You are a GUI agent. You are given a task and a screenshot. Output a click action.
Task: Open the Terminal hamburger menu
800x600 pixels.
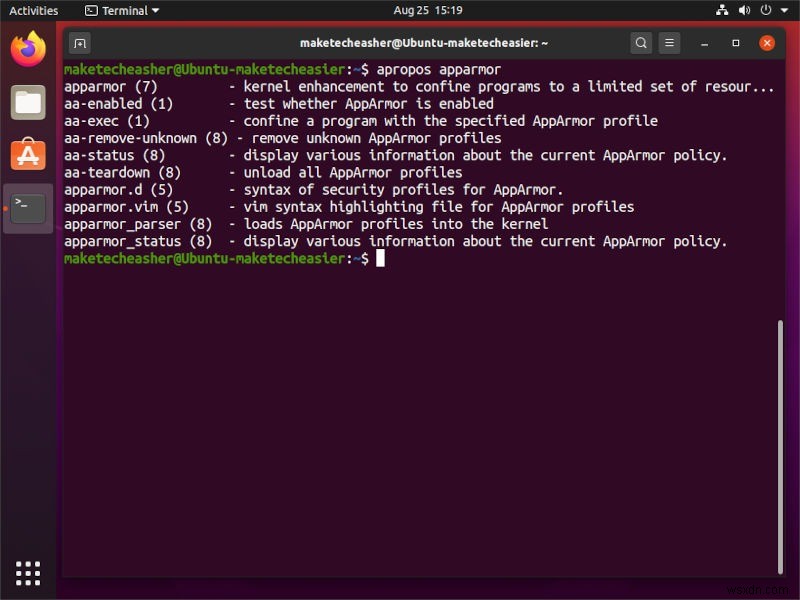click(669, 43)
